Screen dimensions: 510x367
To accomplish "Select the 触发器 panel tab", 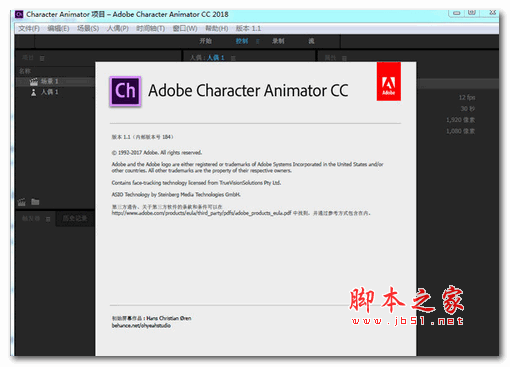I will tap(31, 219).
